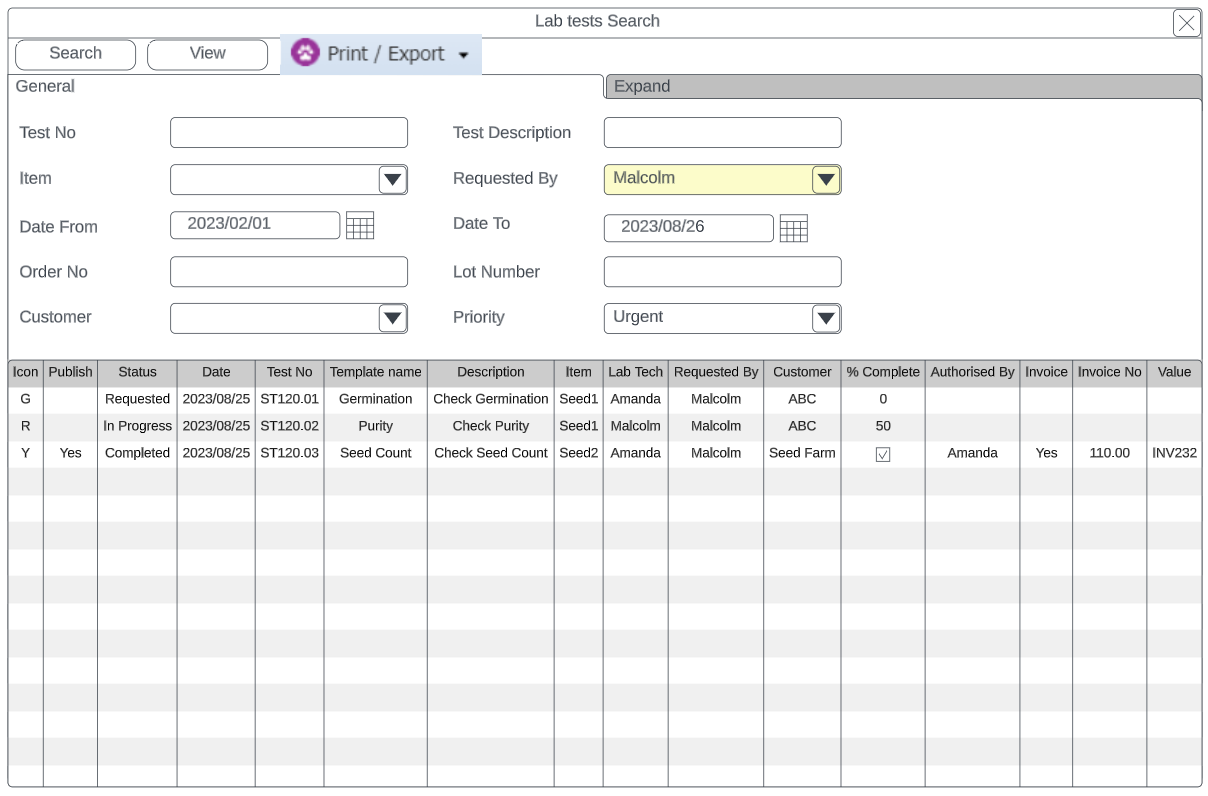Focus the Test No input field
1208x796 pixels.
(x=289, y=133)
